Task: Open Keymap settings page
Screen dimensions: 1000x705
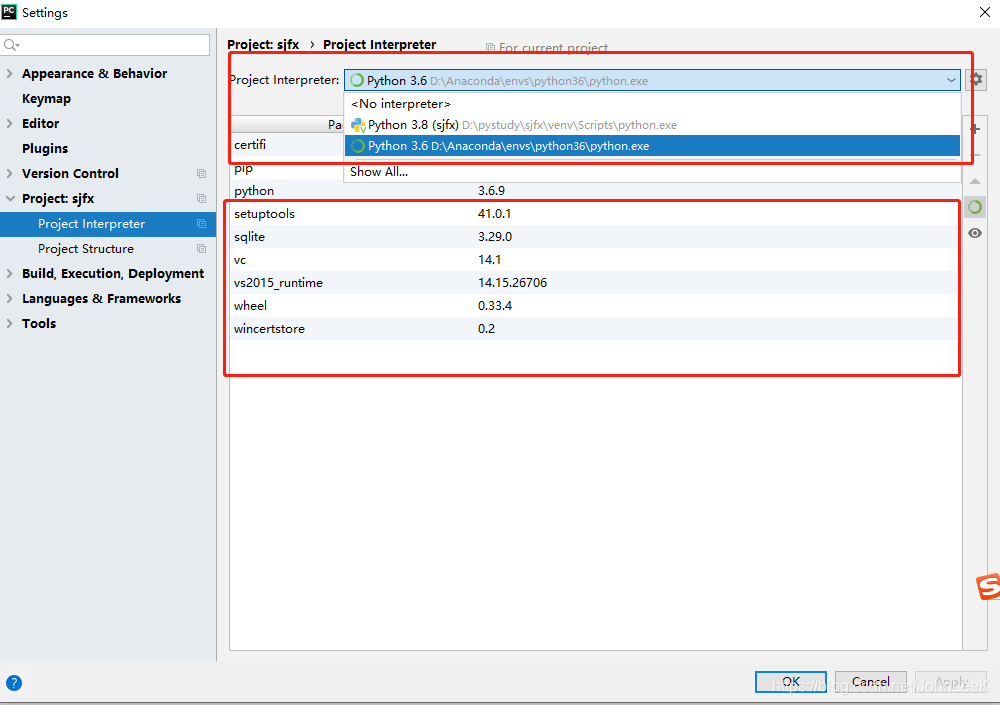Action: click(46, 99)
